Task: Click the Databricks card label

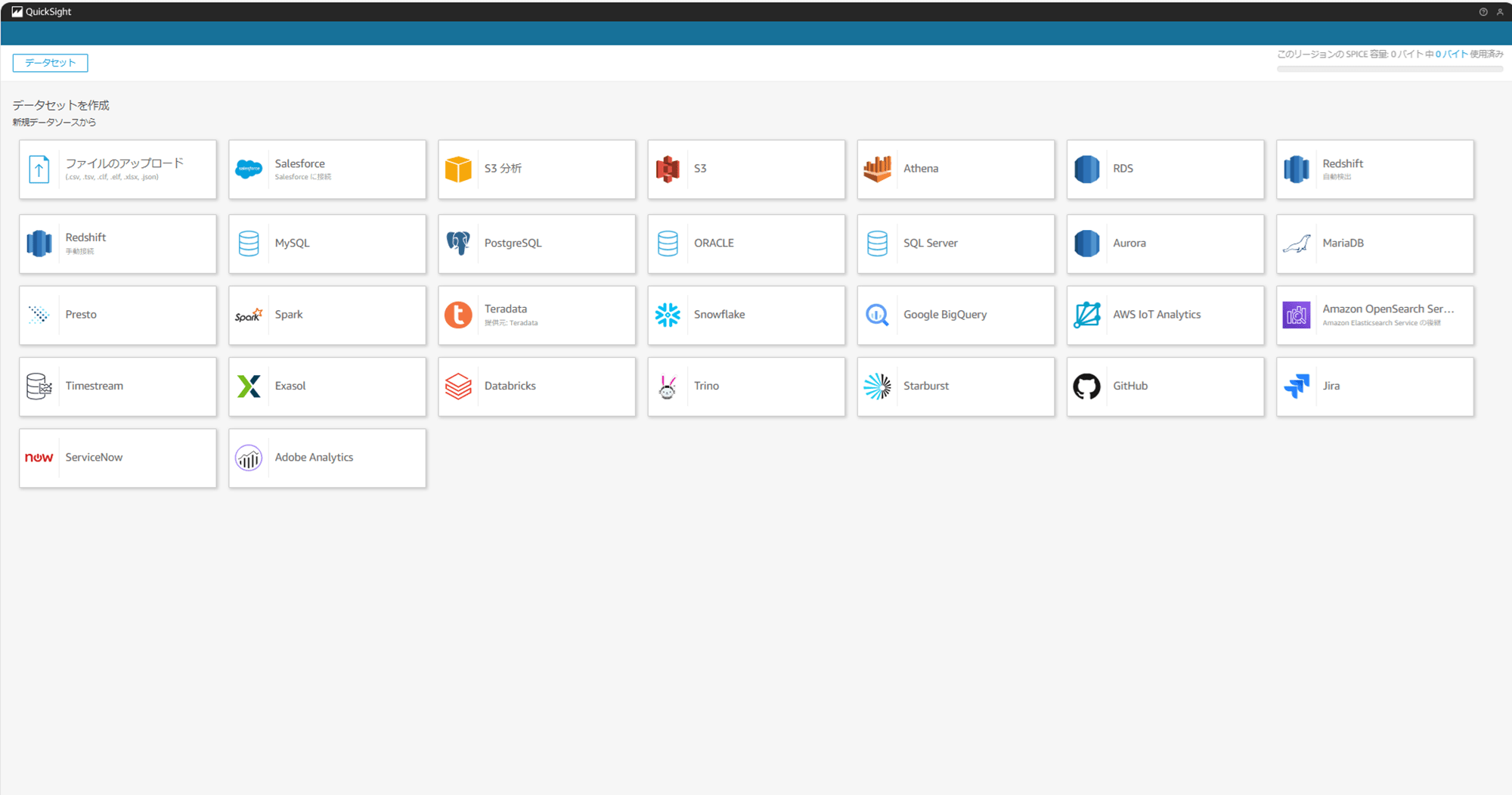Action: [510, 386]
